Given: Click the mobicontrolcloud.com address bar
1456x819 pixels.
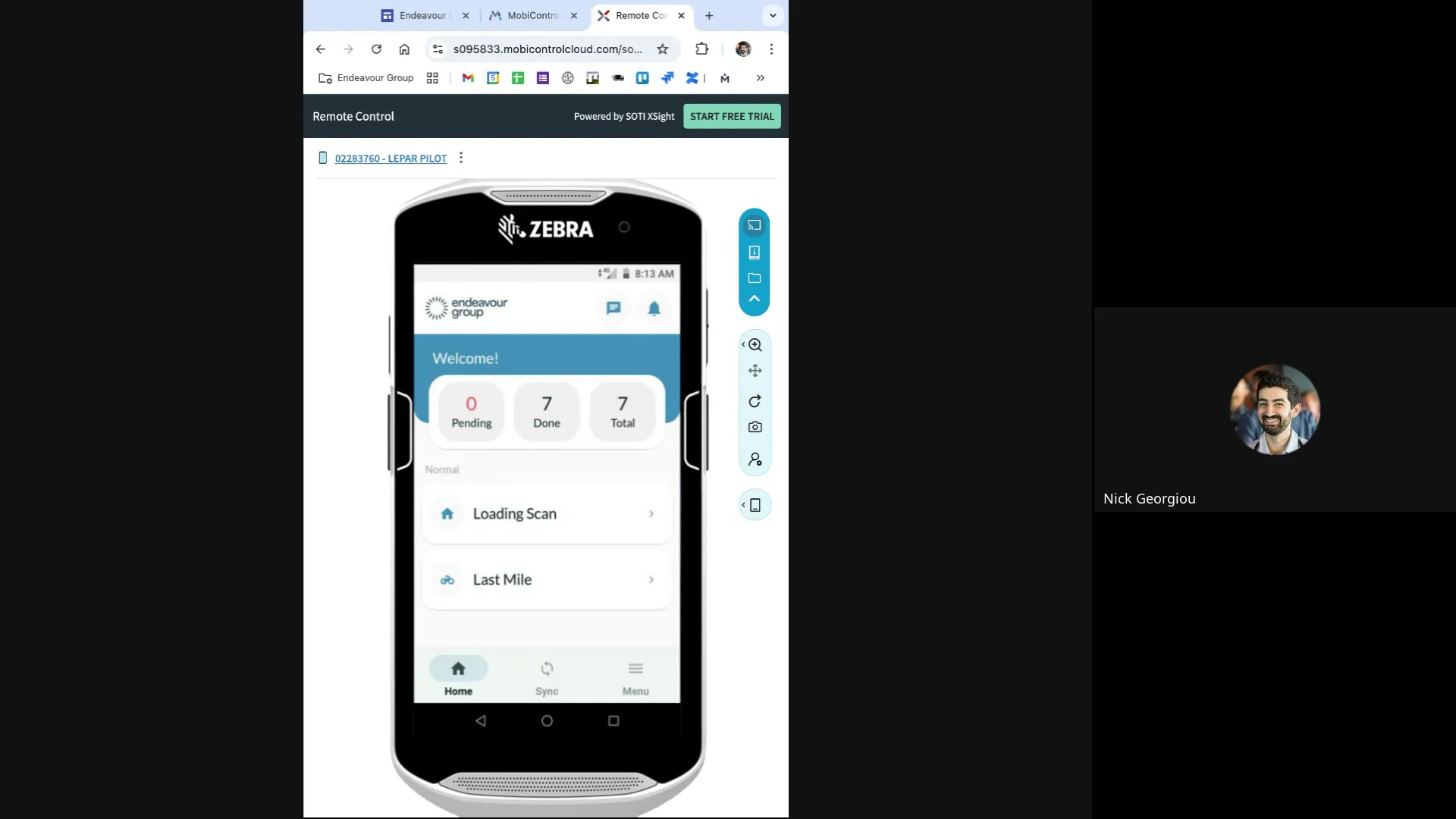Looking at the screenshot, I should coord(548,49).
